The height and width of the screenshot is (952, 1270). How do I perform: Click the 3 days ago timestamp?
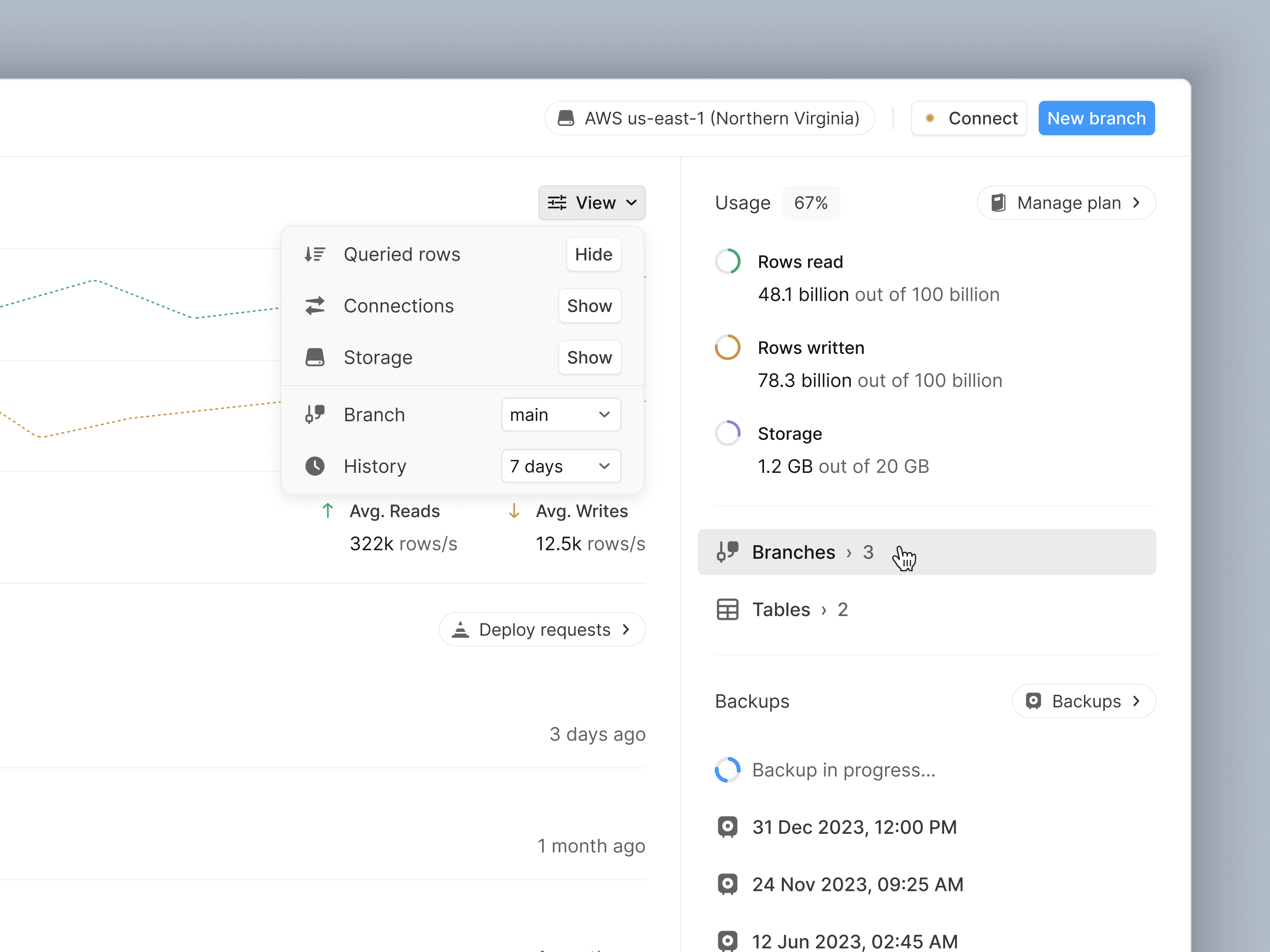click(x=598, y=734)
